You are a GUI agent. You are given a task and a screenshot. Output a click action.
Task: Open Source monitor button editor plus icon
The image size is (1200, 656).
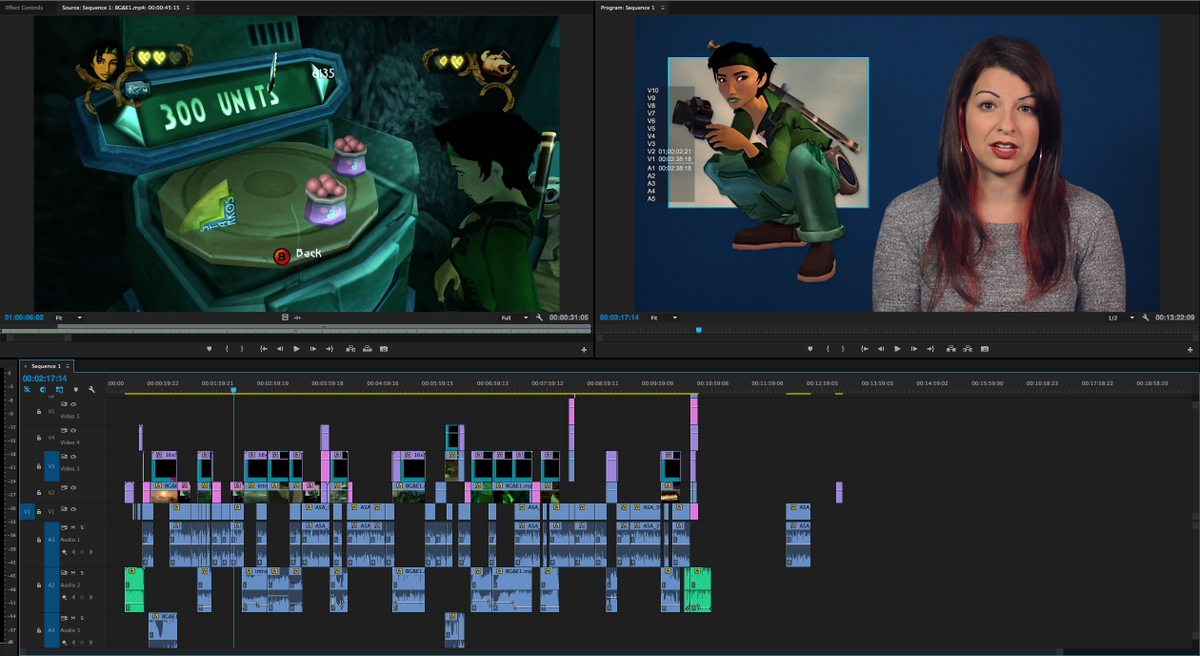(585, 350)
